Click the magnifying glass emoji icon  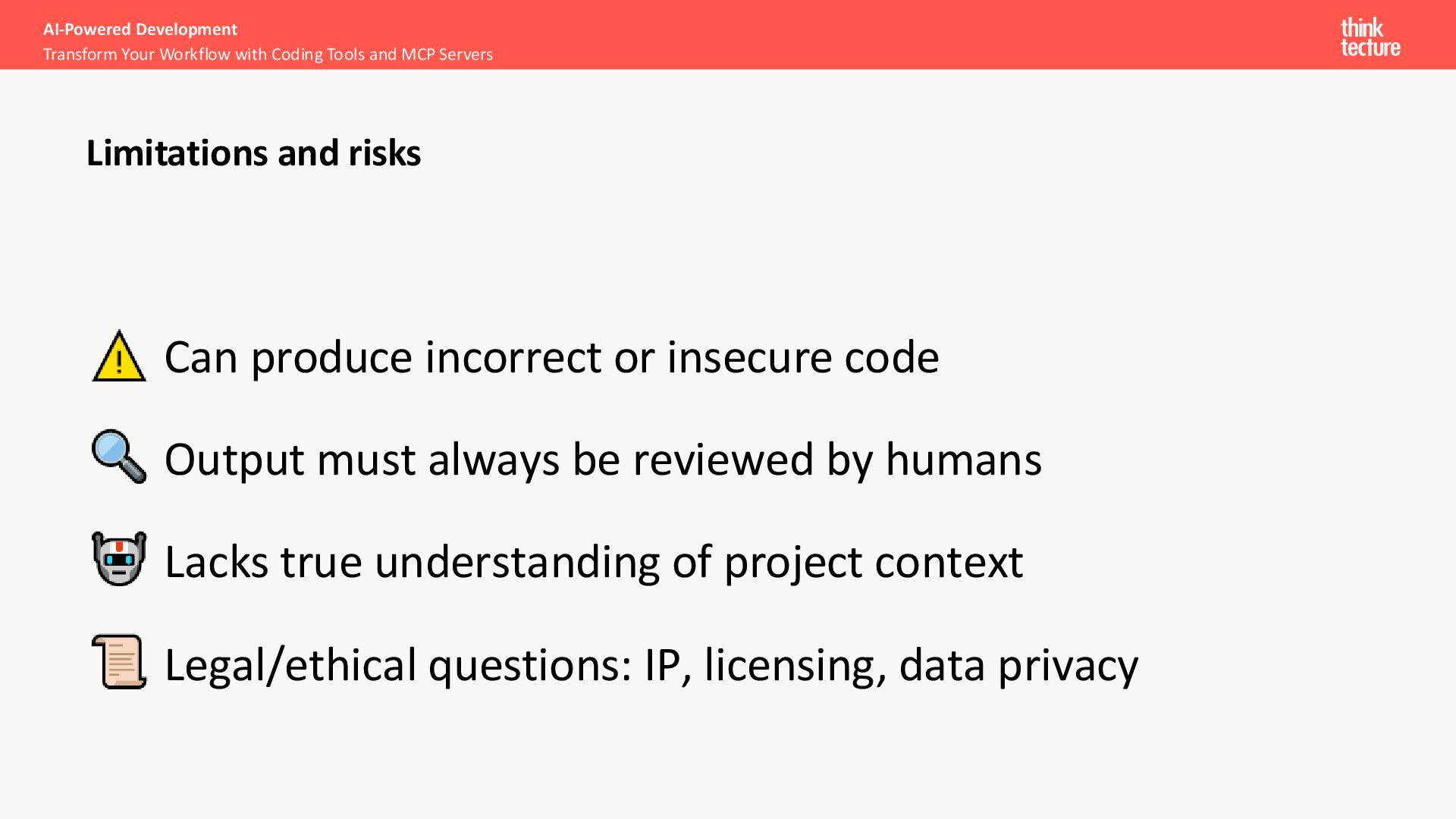coord(119,457)
